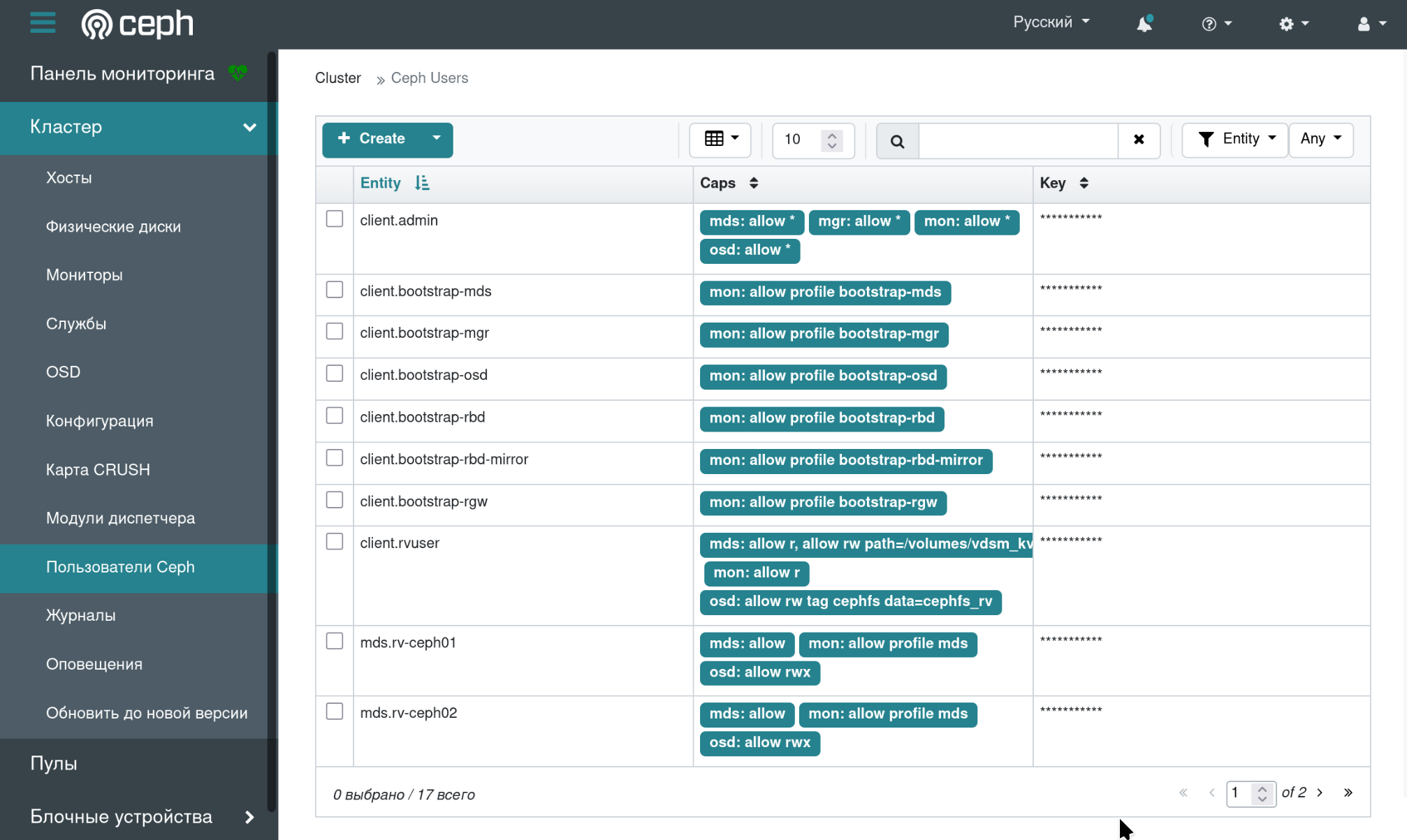The width and height of the screenshot is (1407, 840).
Task: Click the Cluster breadcrumb link
Action: pyautogui.click(x=338, y=78)
